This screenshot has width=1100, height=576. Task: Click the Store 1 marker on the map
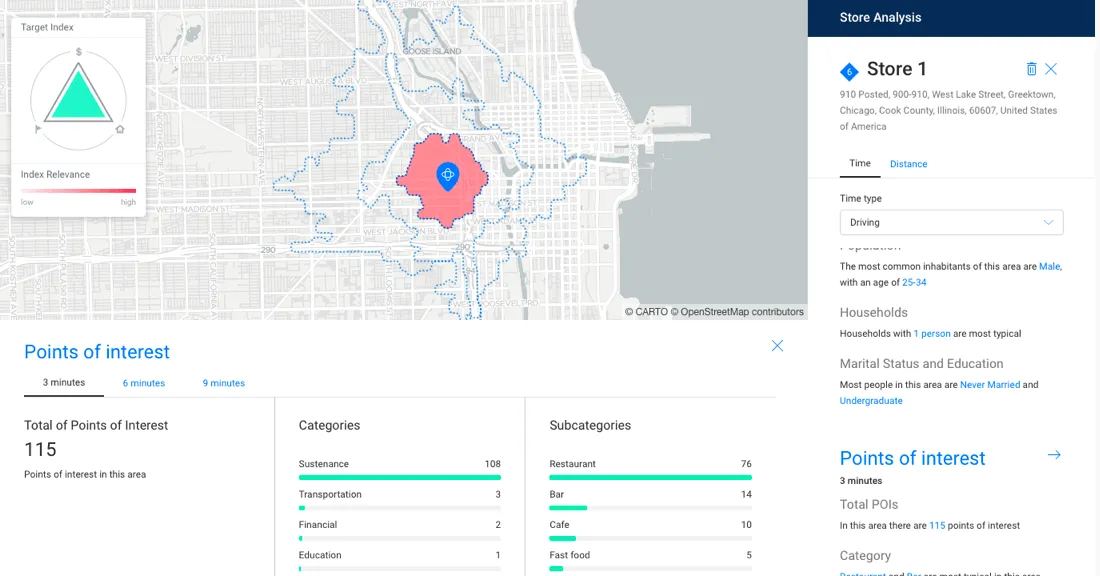447,176
